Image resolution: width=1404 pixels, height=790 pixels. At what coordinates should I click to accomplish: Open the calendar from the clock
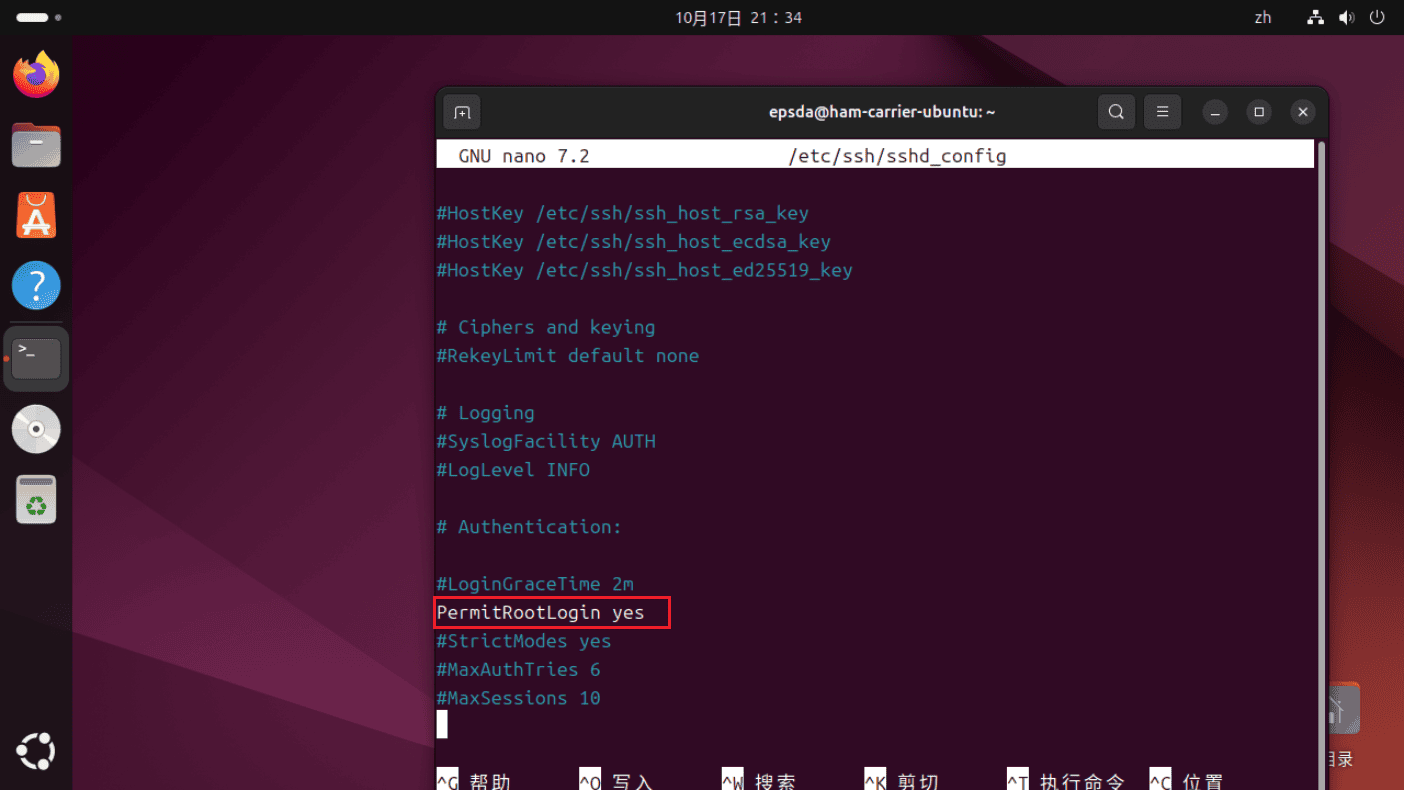click(738, 18)
